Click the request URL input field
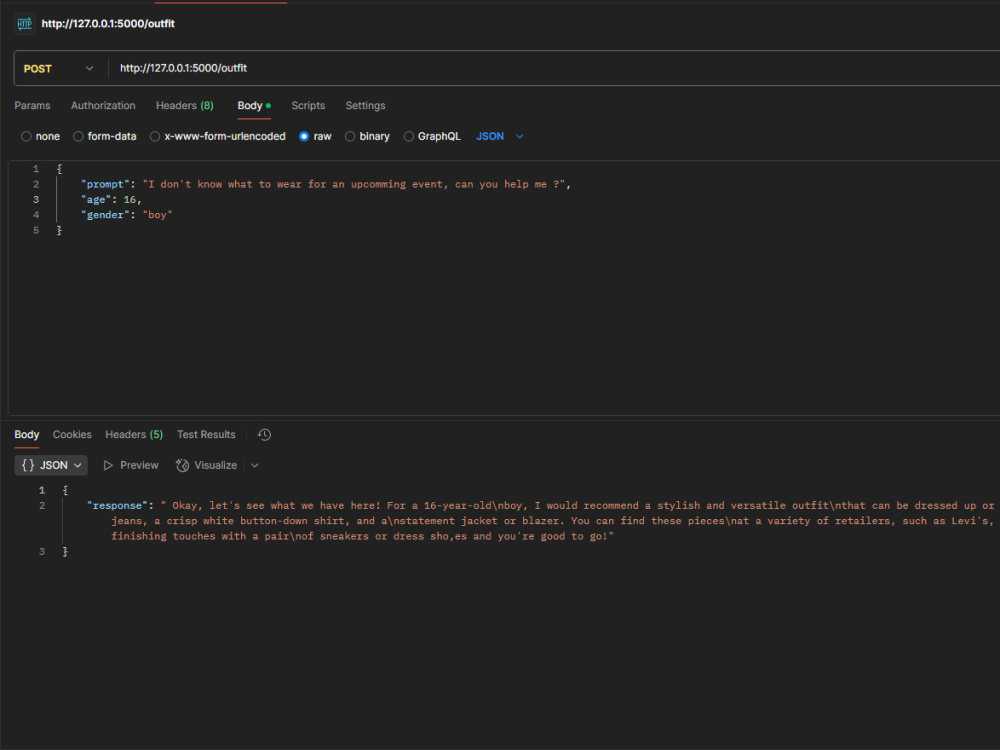Image resolution: width=1000 pixels, height=750 pixels. (x=555, y=68)
